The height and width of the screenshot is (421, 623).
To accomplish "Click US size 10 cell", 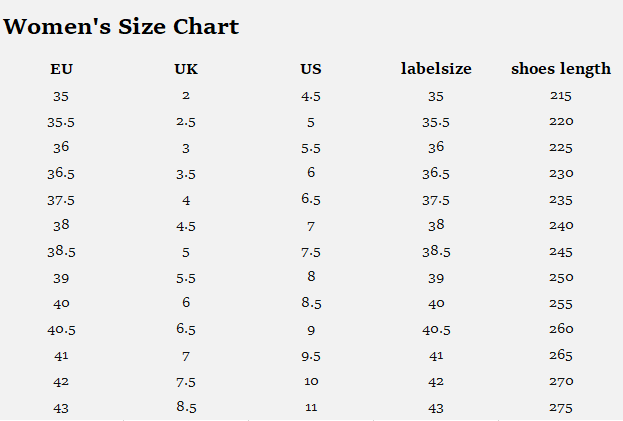I will 311,381.
